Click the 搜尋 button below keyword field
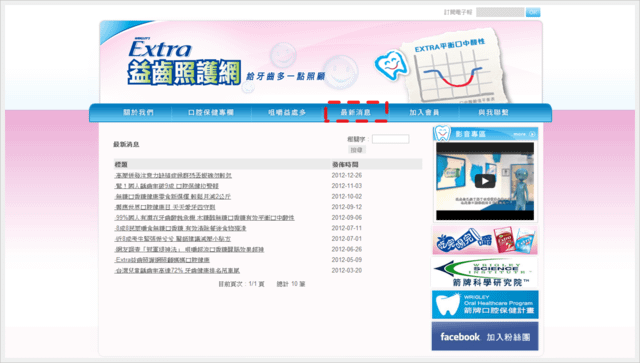 [x=357, y=150]
